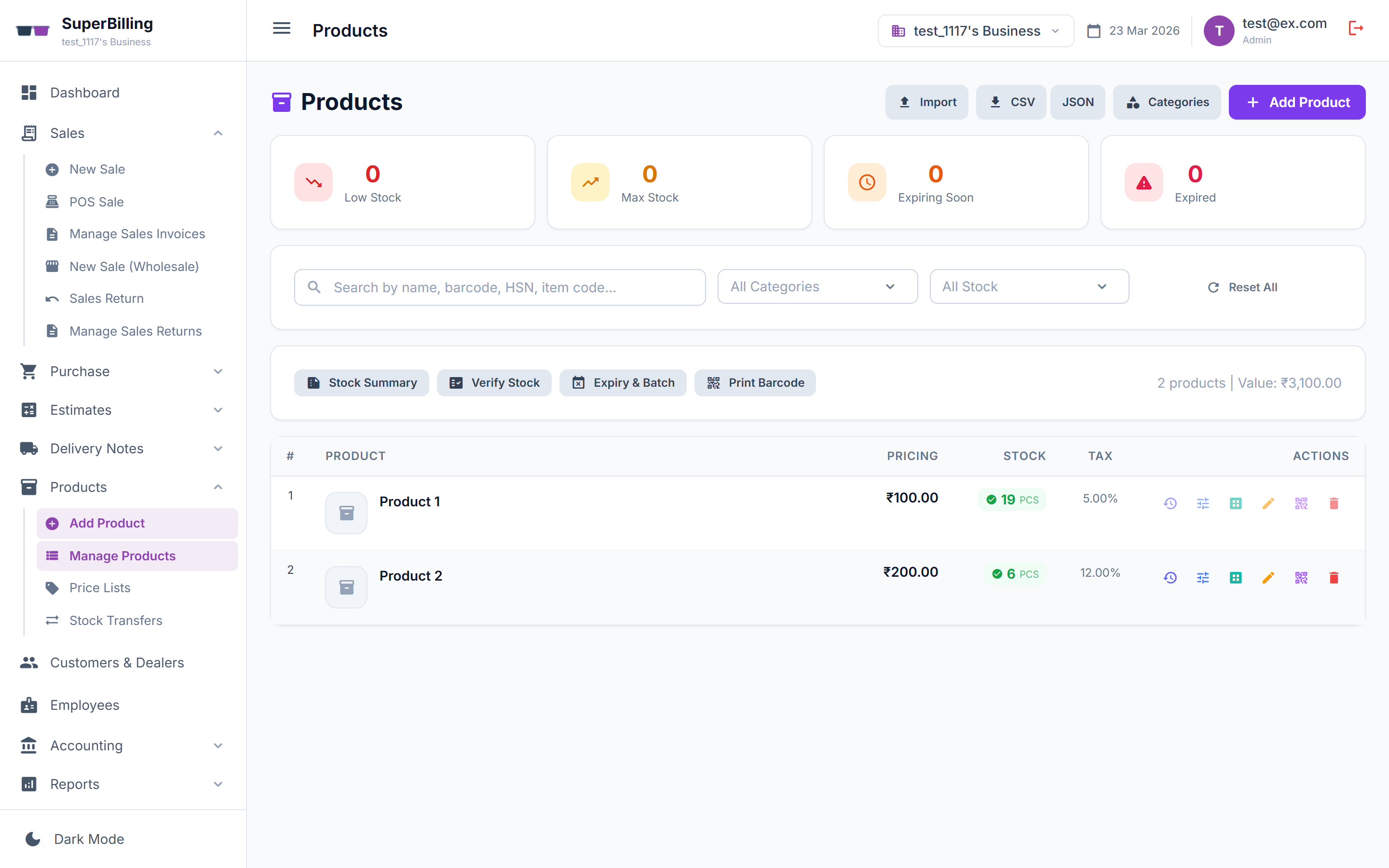Open the Stock Summary tool
The image size is (1389, 868).
click(361, 382)
